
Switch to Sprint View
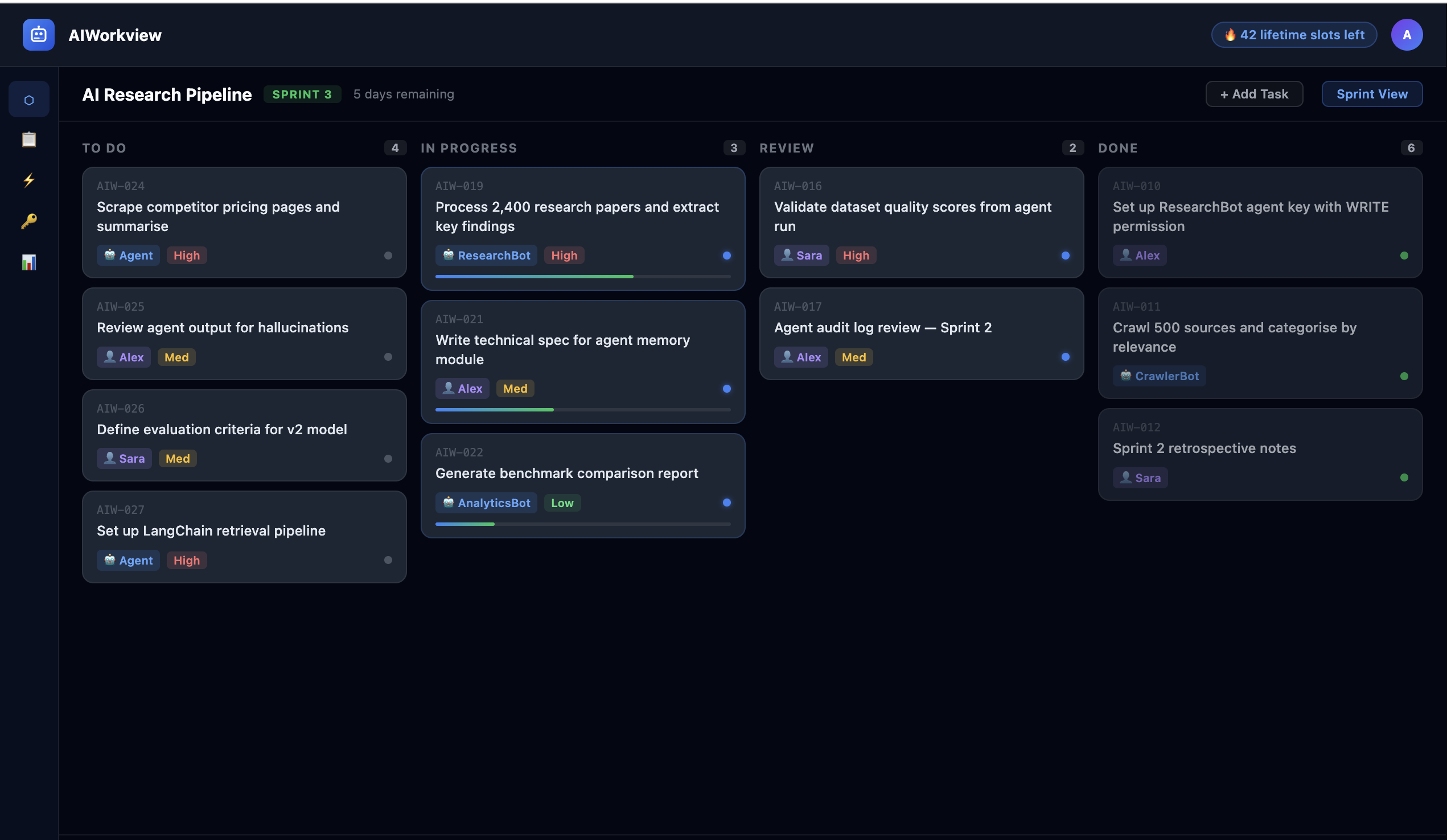pos(1372,93)
